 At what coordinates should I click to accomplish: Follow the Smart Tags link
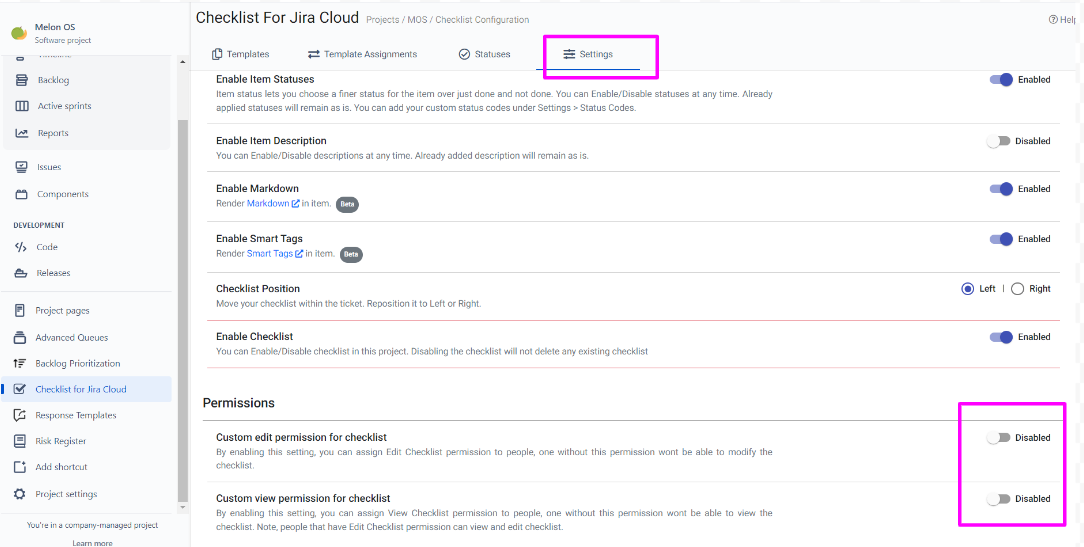(x=270, y=254)
